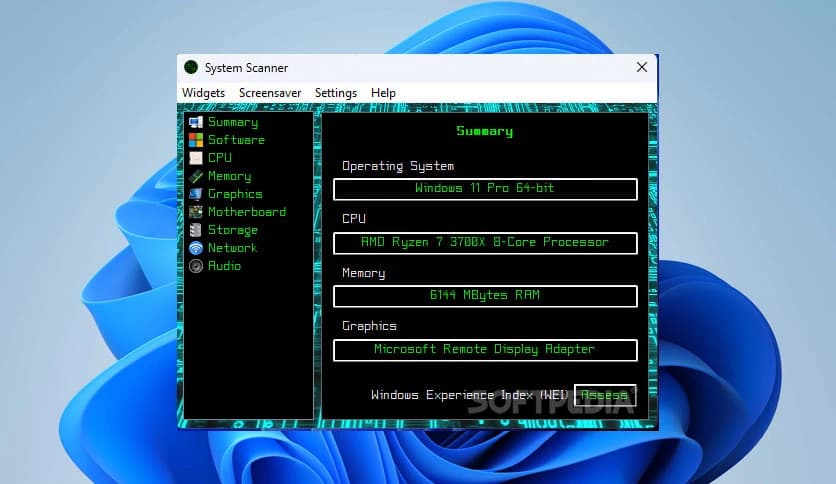
Task: Click the Motherboard icon
Action: [196, 212]
